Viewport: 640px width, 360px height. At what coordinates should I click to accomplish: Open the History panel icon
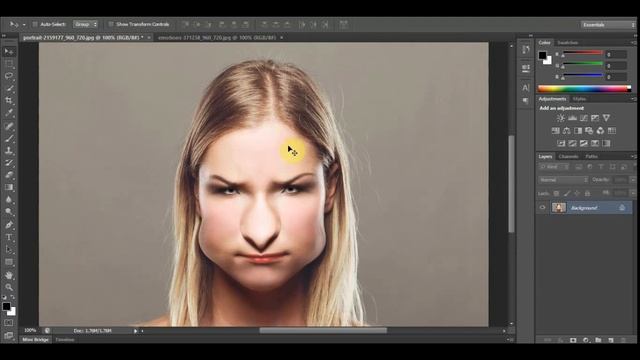coord(526,50)
